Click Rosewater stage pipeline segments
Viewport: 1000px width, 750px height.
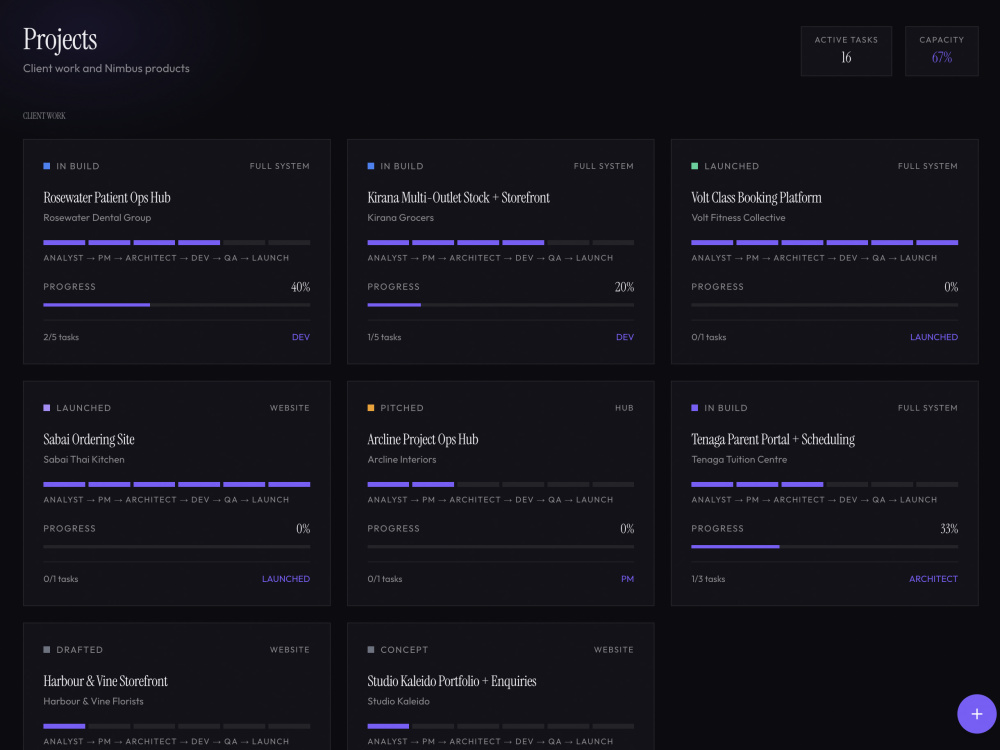point(177,242)
